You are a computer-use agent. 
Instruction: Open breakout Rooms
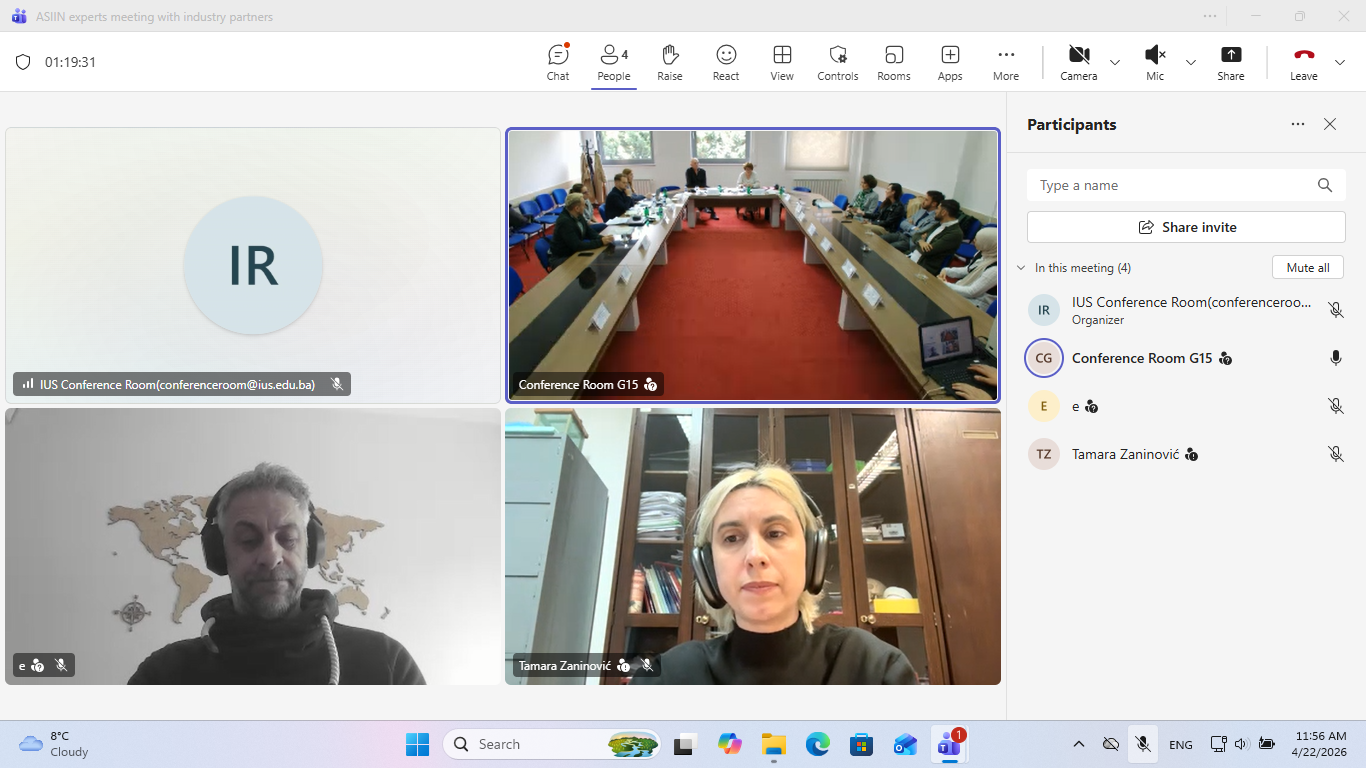[x=893, y=62]
